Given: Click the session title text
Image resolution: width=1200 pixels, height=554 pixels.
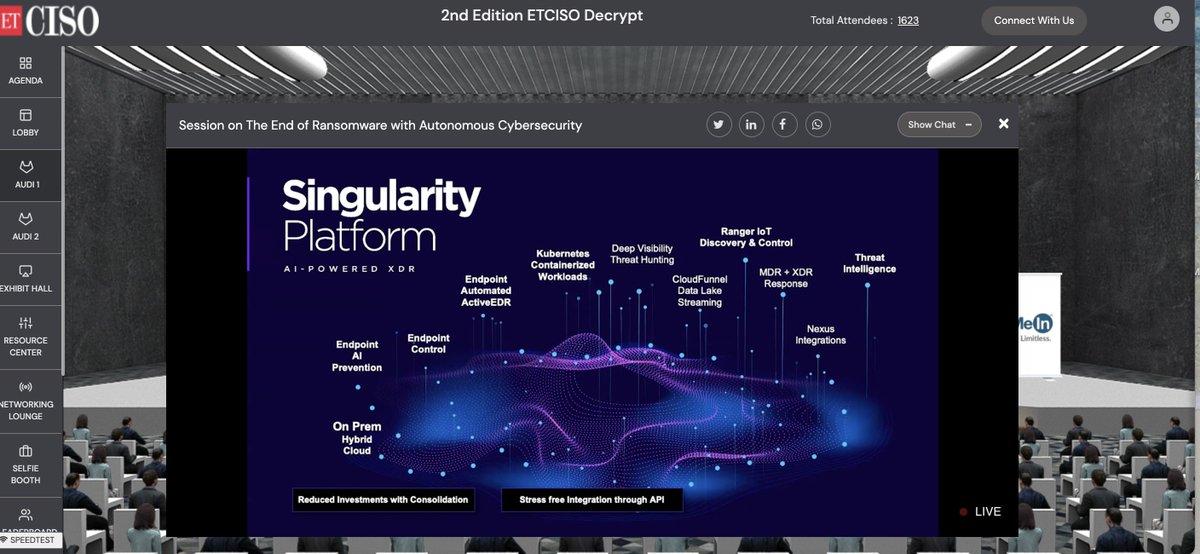Looking at the screenshot, I should [380, 125].
